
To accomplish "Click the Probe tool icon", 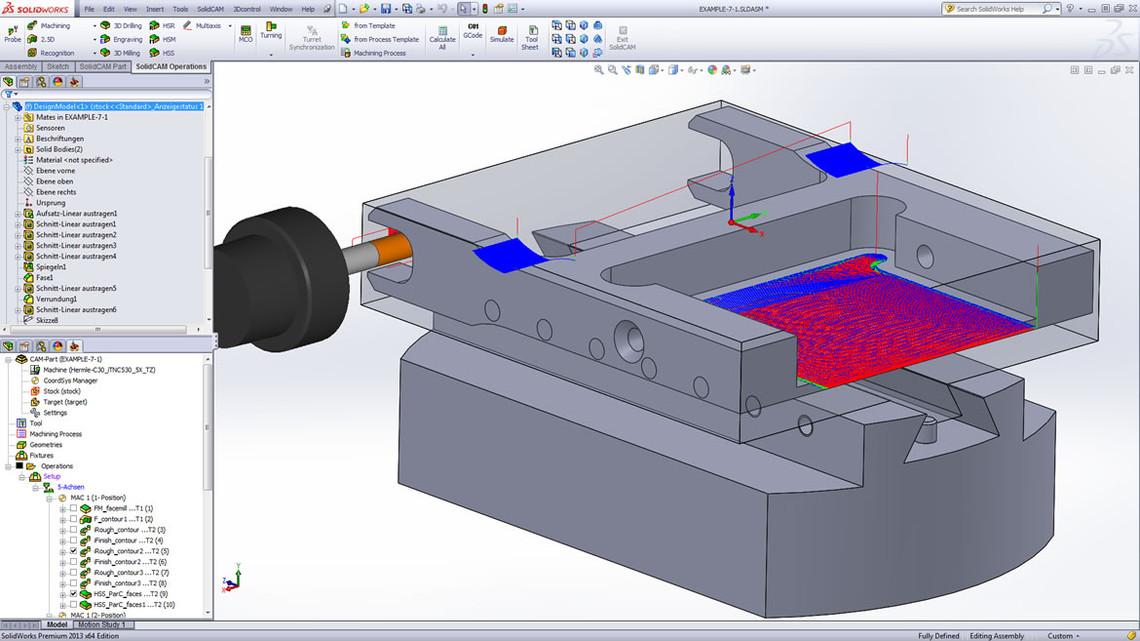I will 12,33.
